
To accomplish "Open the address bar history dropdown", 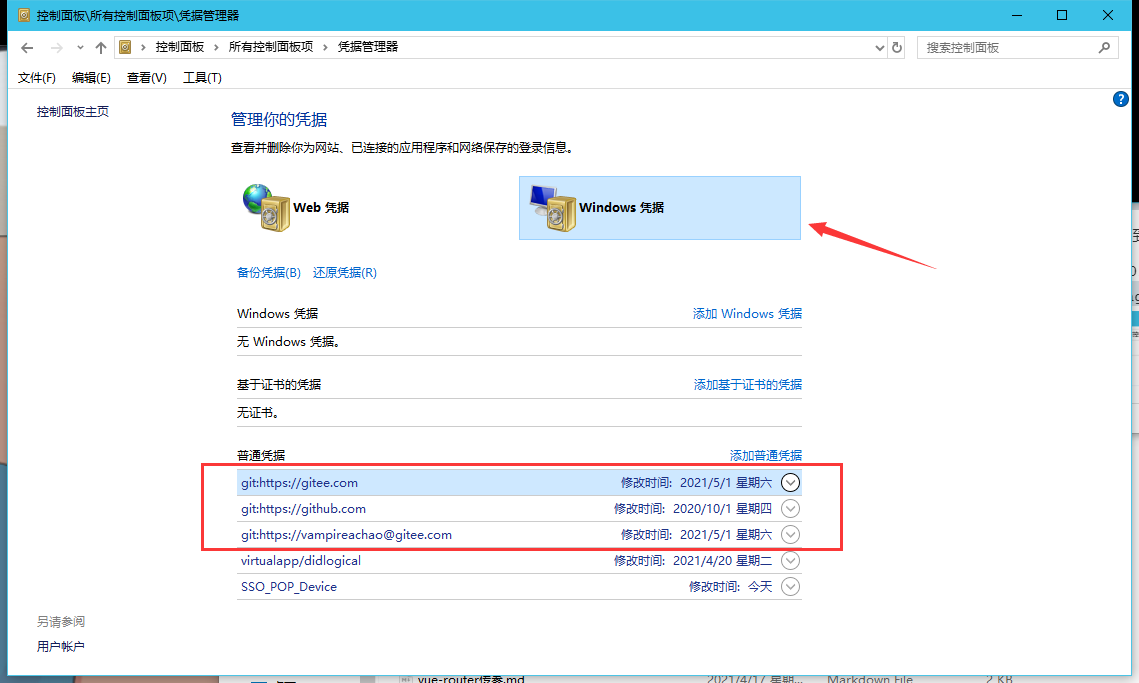I will pos(879,47).
